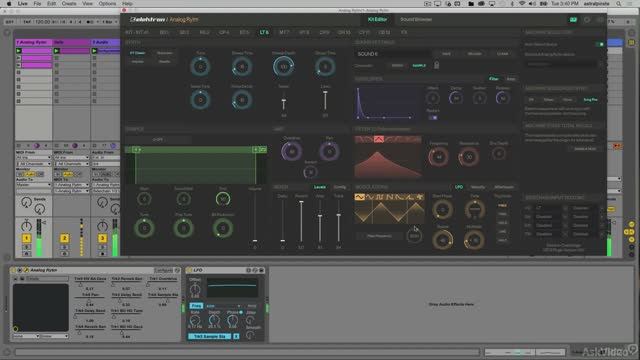
Task: Click the Overdrive knob in Amp section
Action: [291, 151]
